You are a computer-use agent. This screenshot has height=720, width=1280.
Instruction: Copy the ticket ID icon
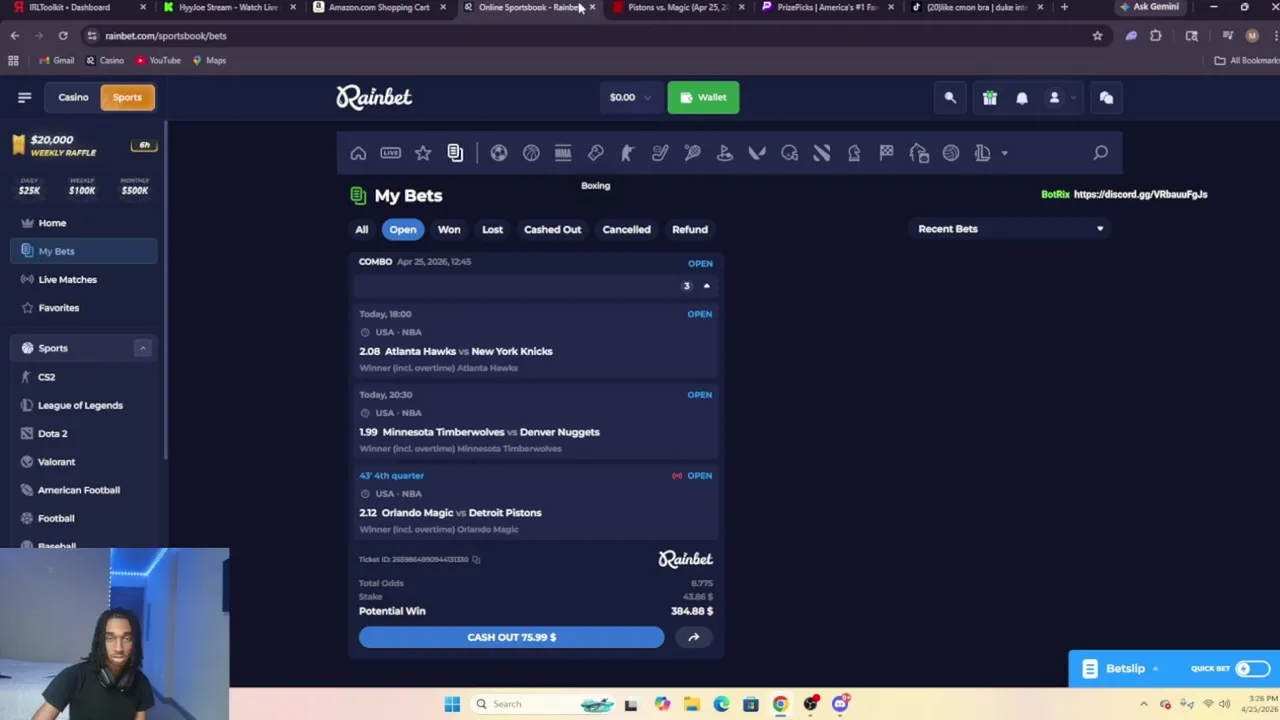click(x=476, y=559)
